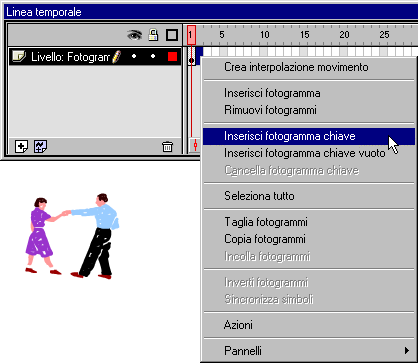This screenshot has height=363, width=418.
Task: Toggle visibility dot of the Fotogrammi layer
Action: tap(134, 57)
